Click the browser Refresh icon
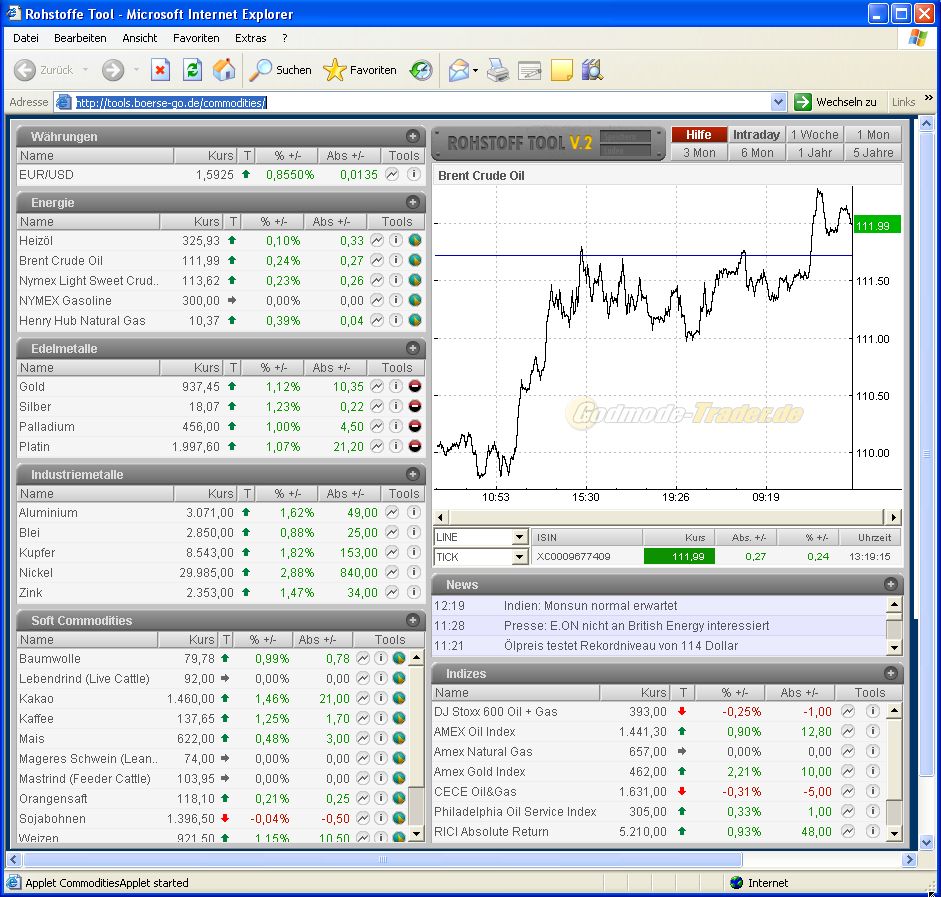941x897 pixels. (x=193, y=70)
